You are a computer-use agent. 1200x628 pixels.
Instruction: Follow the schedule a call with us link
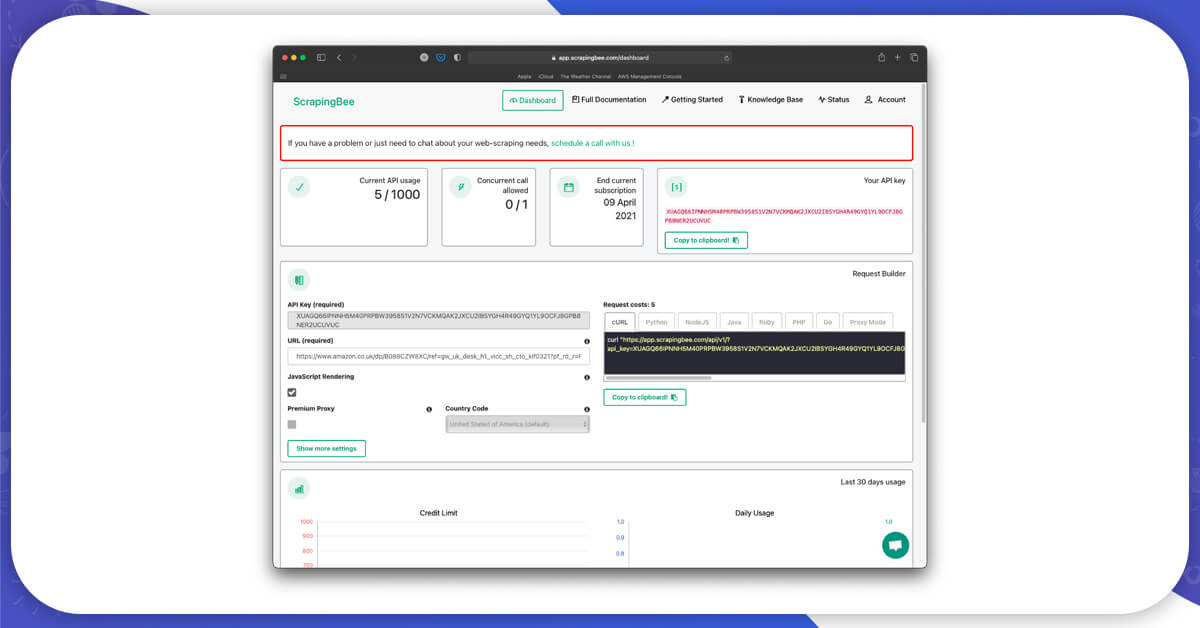592,143
